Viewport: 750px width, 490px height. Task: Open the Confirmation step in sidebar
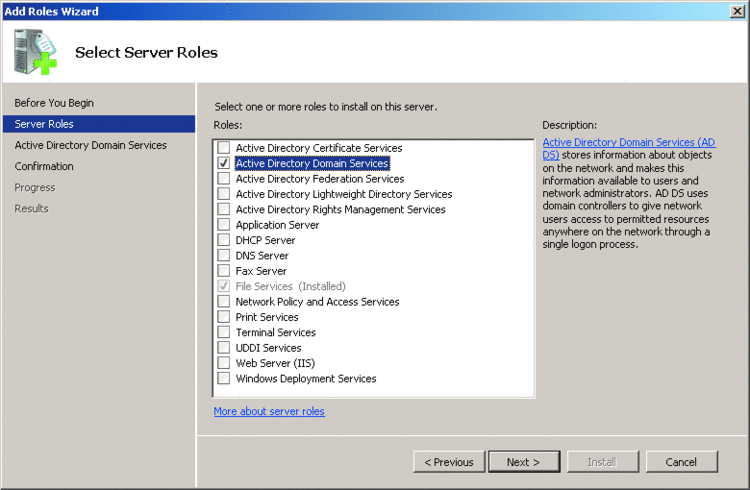click(x=44, y=166)
